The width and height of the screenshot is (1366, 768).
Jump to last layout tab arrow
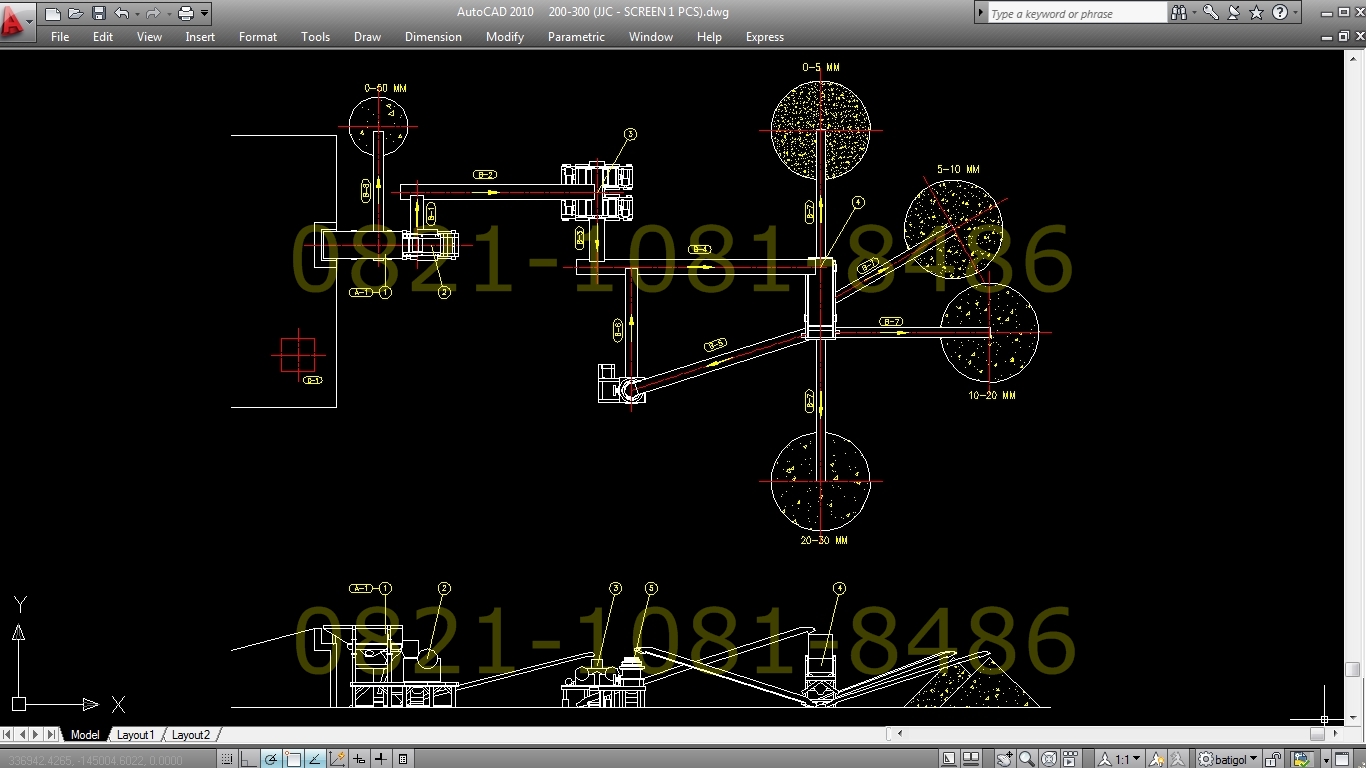(x=52, y=734)
